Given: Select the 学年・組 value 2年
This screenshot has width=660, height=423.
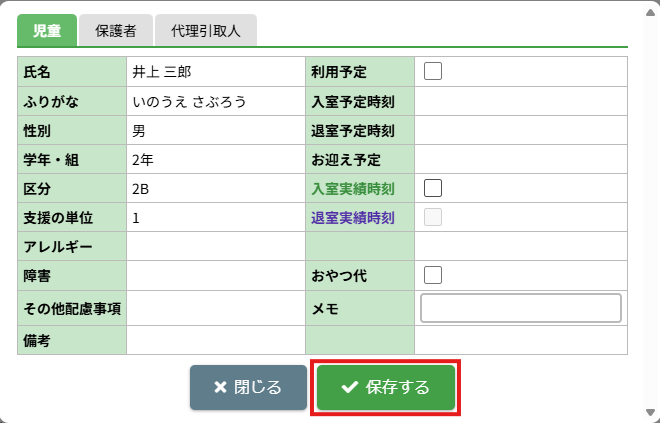Looking at the screenshot, I should click(142, 159).
